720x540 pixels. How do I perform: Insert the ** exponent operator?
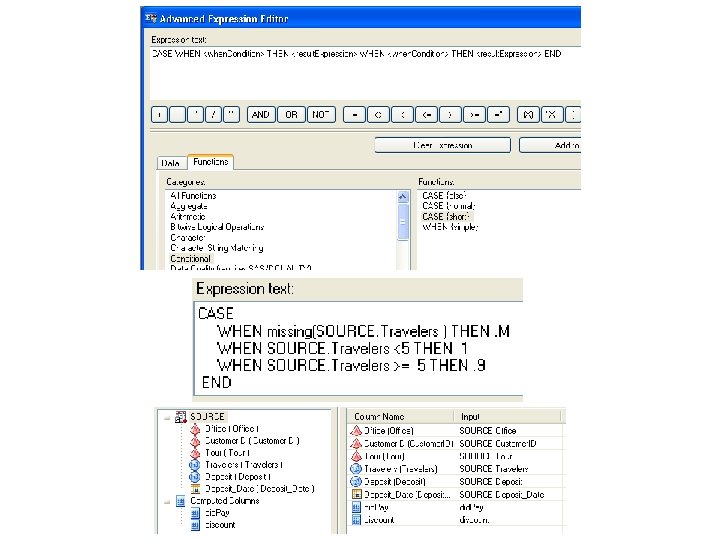(x=231, y=114)
